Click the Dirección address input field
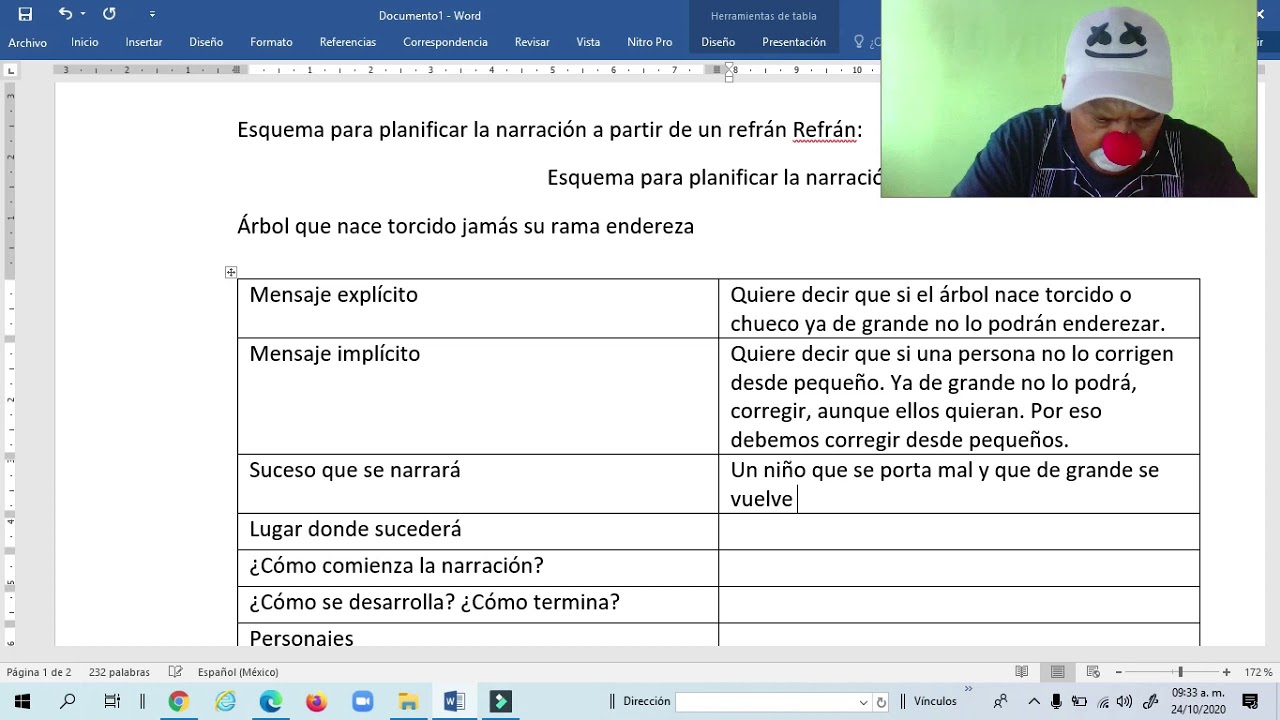 click(x=766, y=702)
